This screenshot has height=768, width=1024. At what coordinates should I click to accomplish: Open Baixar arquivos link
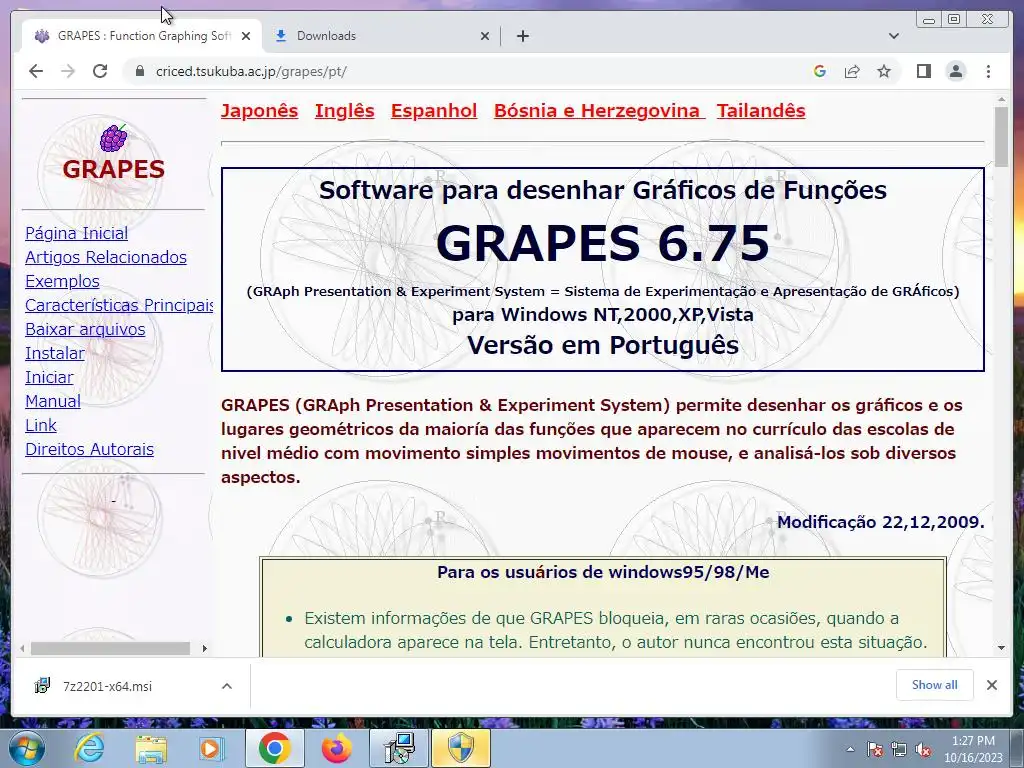[x=85, y=329]
